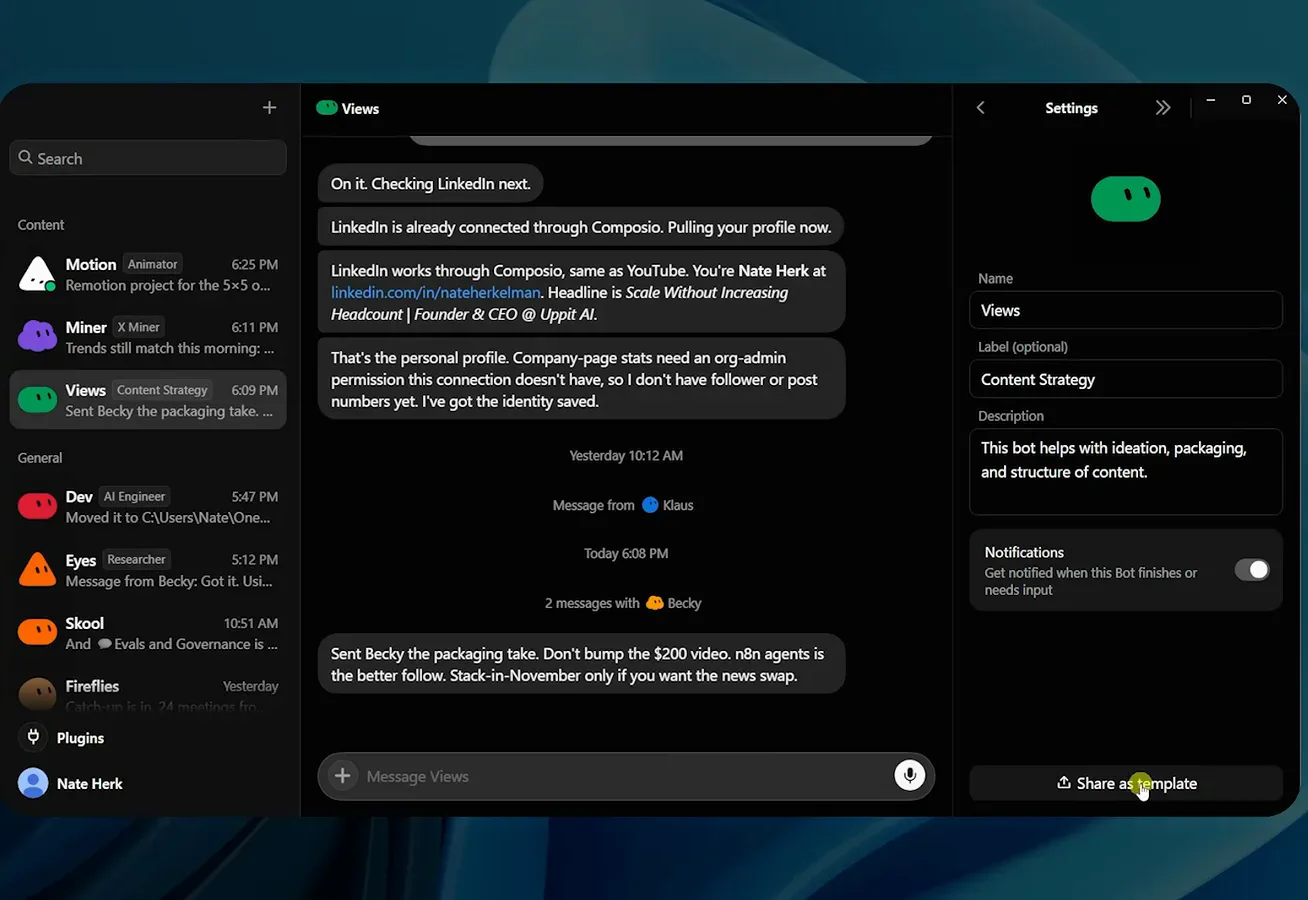Open the Miner conversation in the sidebar
Viewport: 1308px width, 900px height.
[x=148, y=337]
